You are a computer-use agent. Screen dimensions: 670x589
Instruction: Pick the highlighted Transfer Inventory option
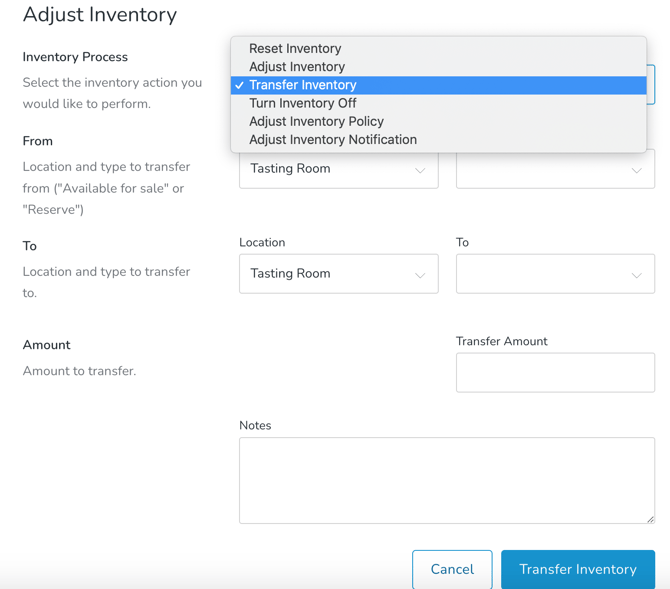pos(303,85)
